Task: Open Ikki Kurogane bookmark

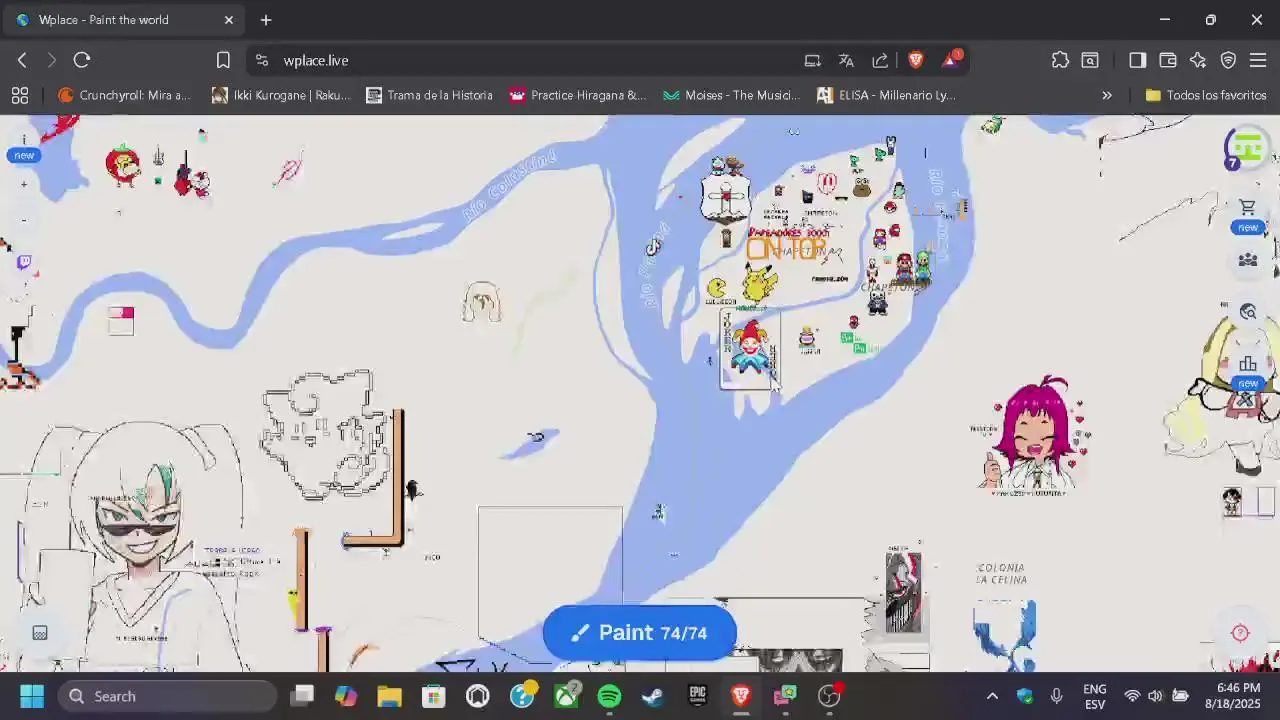Action: [x=281, y=95]
